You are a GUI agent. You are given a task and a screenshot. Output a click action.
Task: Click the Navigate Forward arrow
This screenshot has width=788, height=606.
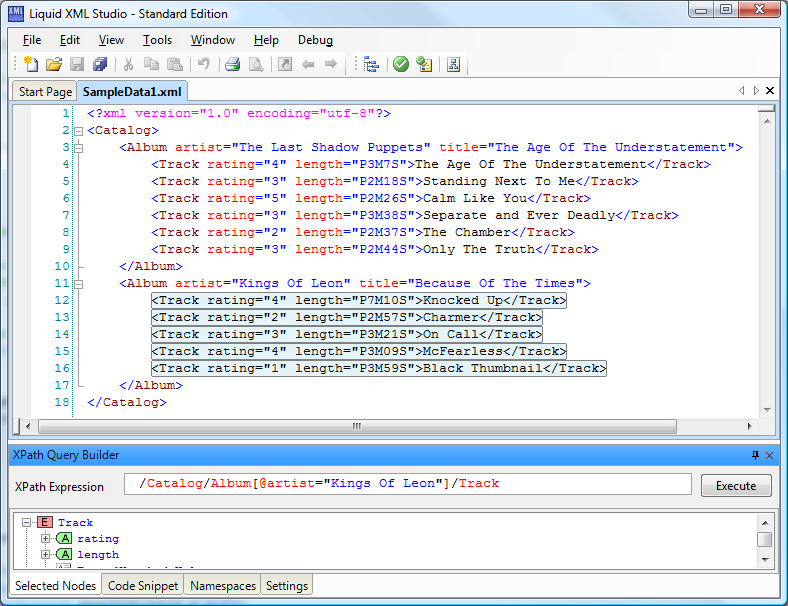331,64
